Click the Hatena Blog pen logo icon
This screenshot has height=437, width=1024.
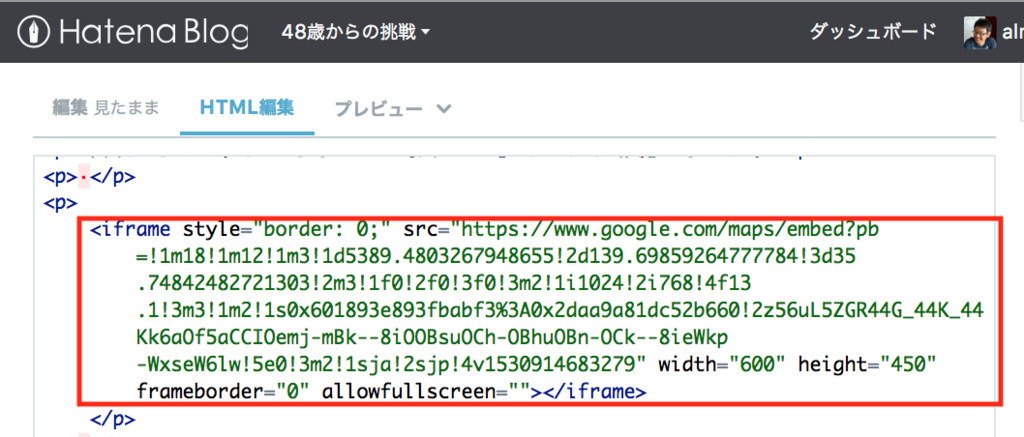click(x=33, y=32)
